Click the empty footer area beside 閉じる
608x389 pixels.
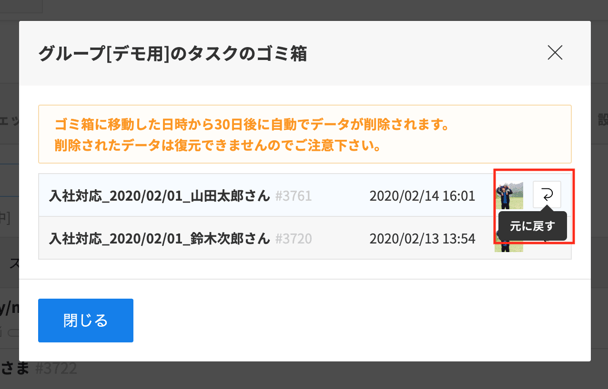pyautogui.click(x=361, y=320)
